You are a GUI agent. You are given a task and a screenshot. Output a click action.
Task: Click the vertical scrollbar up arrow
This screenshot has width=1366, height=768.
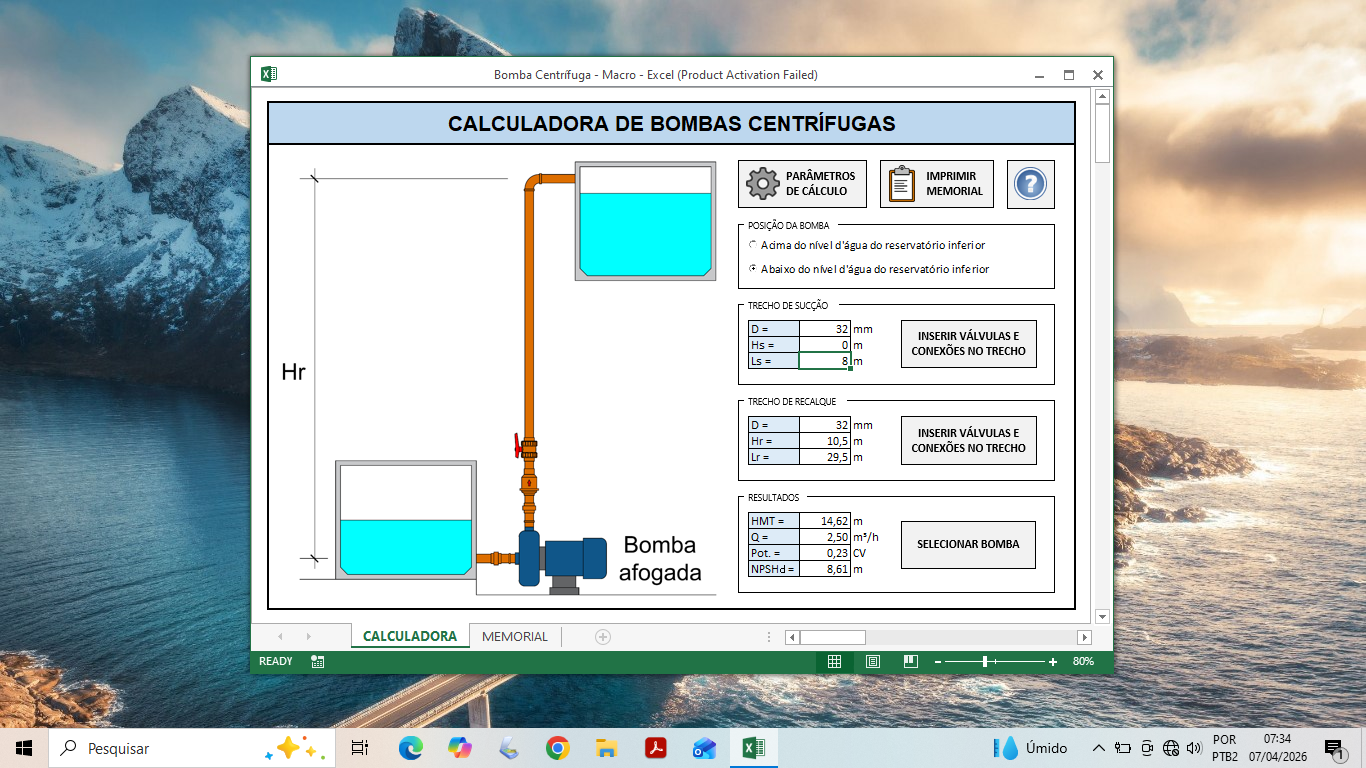(1102, 97)
